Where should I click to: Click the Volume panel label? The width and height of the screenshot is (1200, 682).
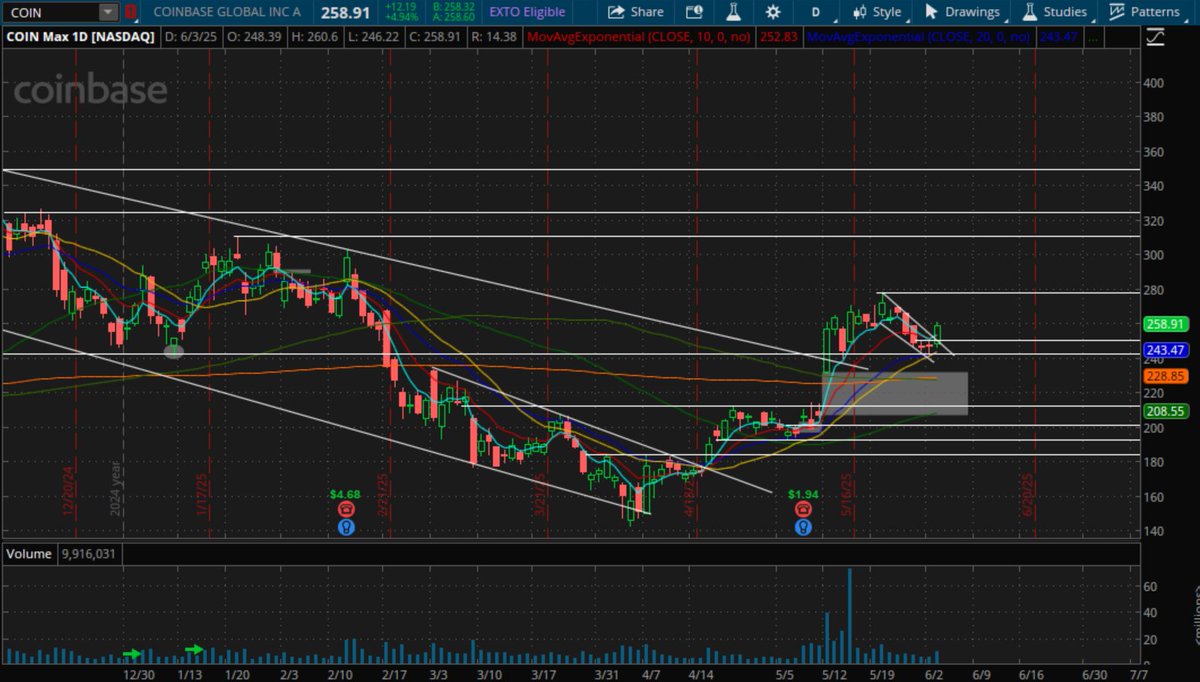(x=28, y=553)
